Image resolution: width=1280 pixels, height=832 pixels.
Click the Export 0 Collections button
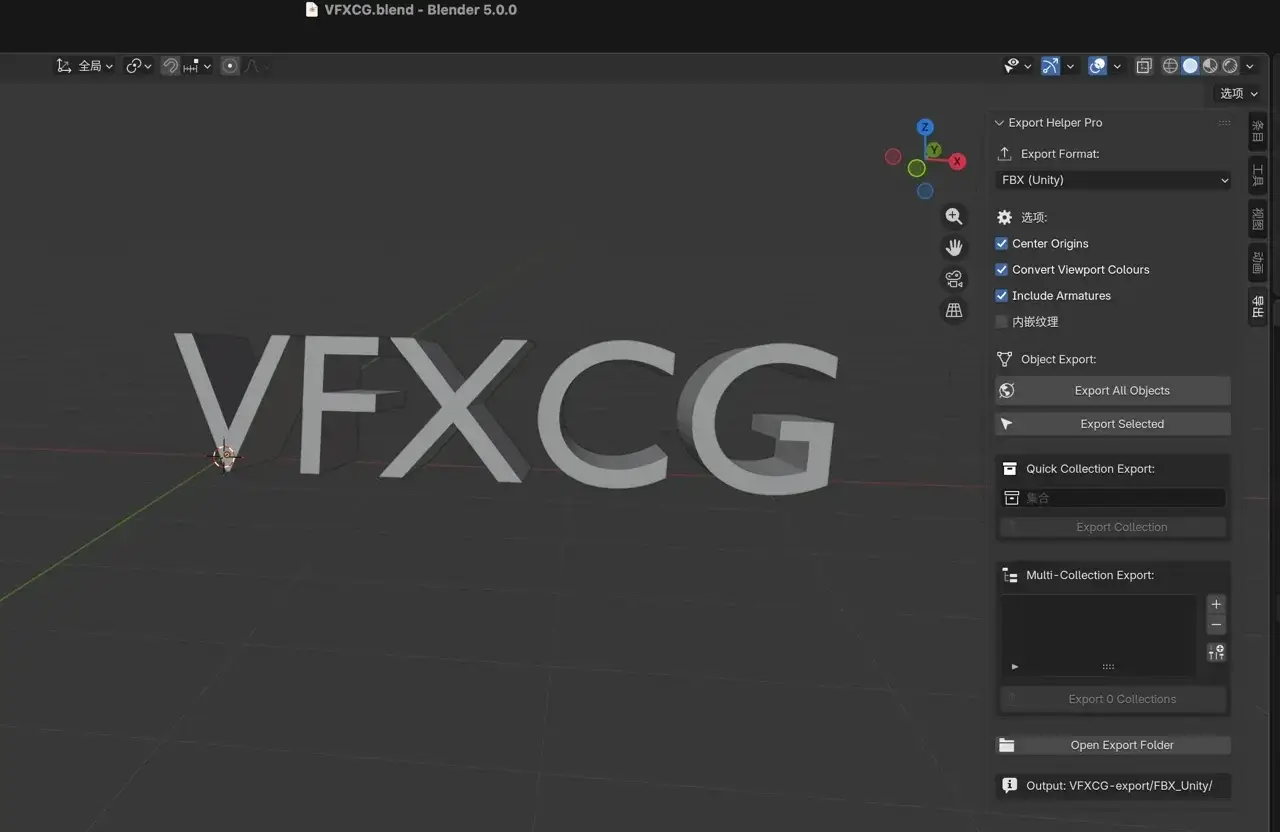point(1113,699)
